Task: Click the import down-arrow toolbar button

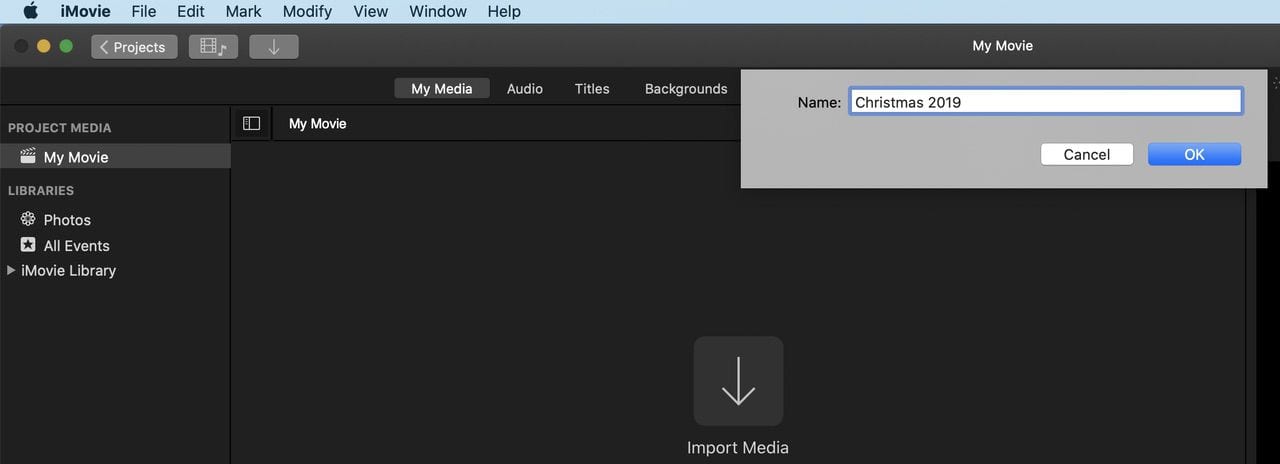Action: pyautogui.click(x=273, y=47)
